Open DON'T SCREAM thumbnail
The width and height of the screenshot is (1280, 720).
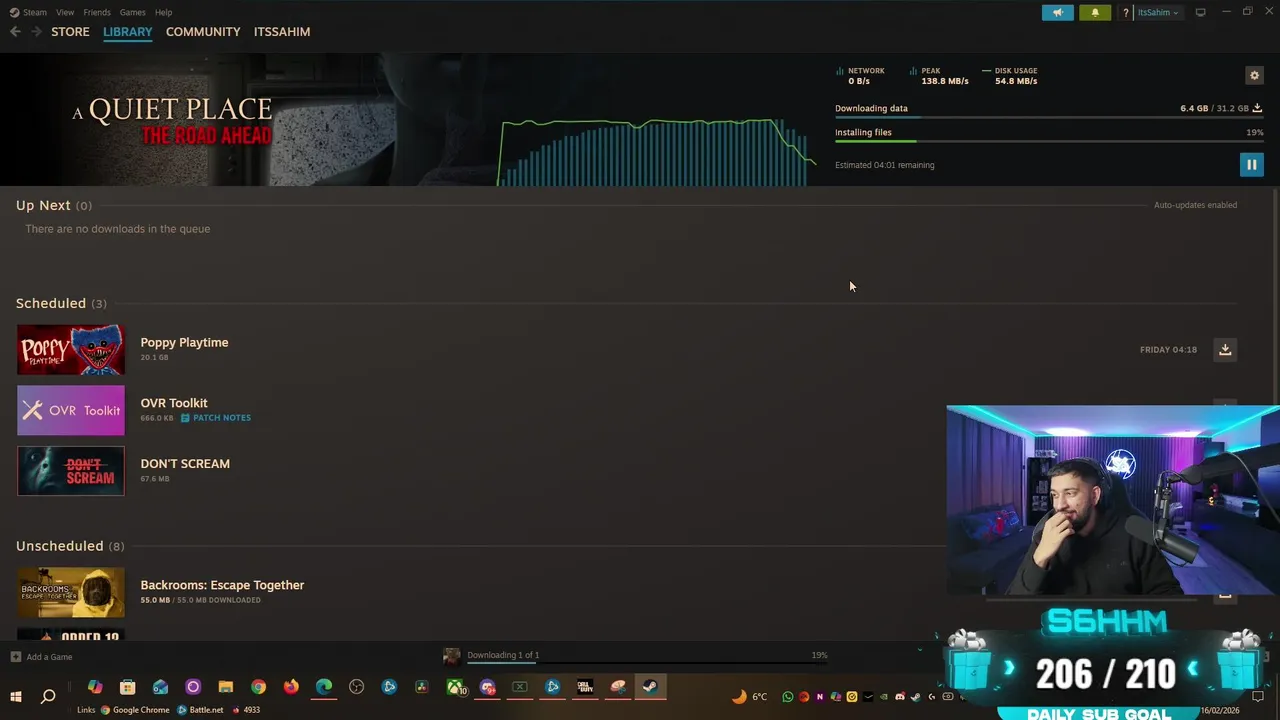click(71, 471)
